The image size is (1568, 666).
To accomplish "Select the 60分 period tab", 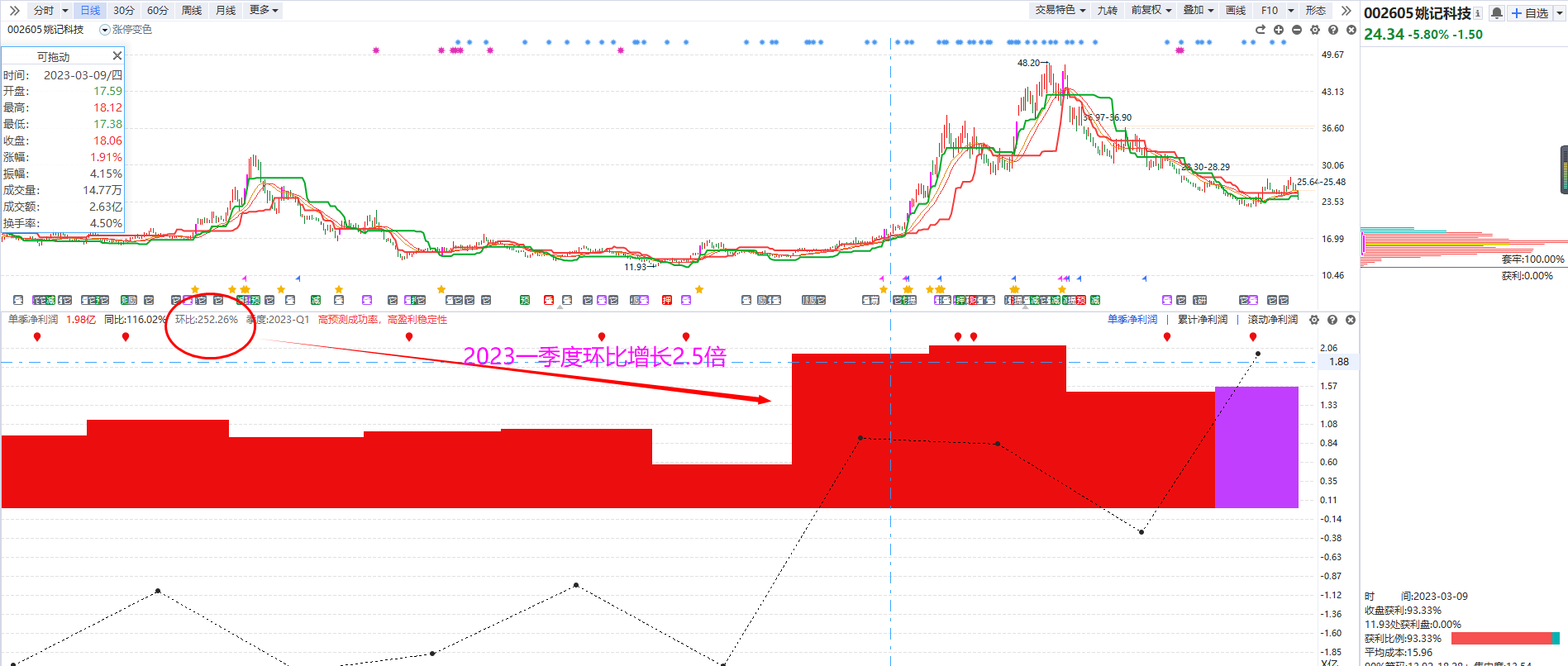I will tap(157, 10).
